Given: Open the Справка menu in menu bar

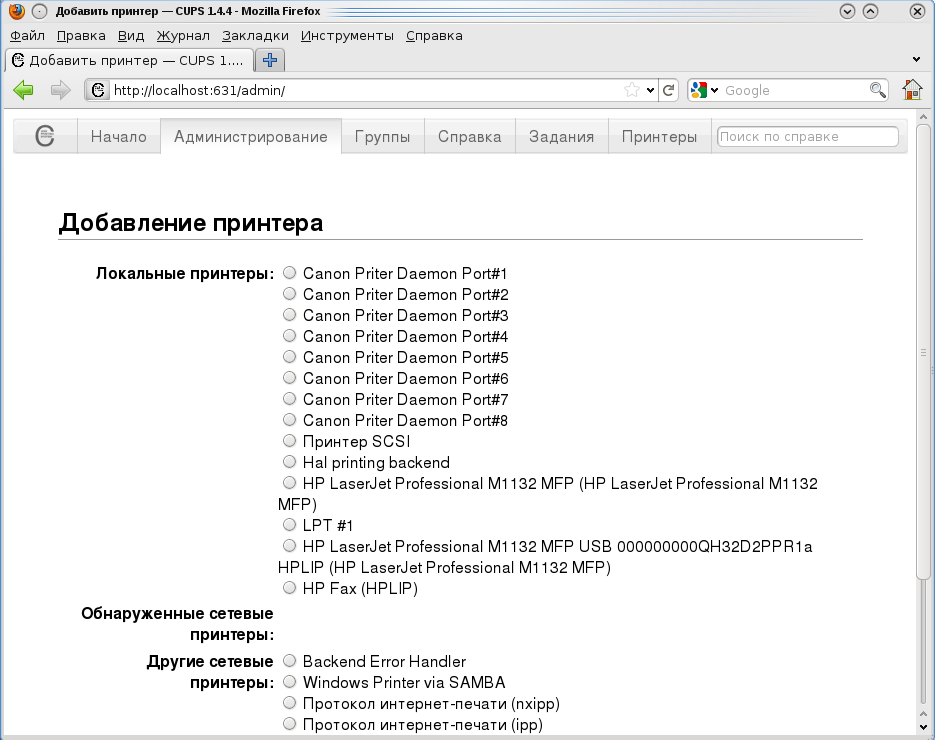Looking at the screenshot, I should 434,36.
